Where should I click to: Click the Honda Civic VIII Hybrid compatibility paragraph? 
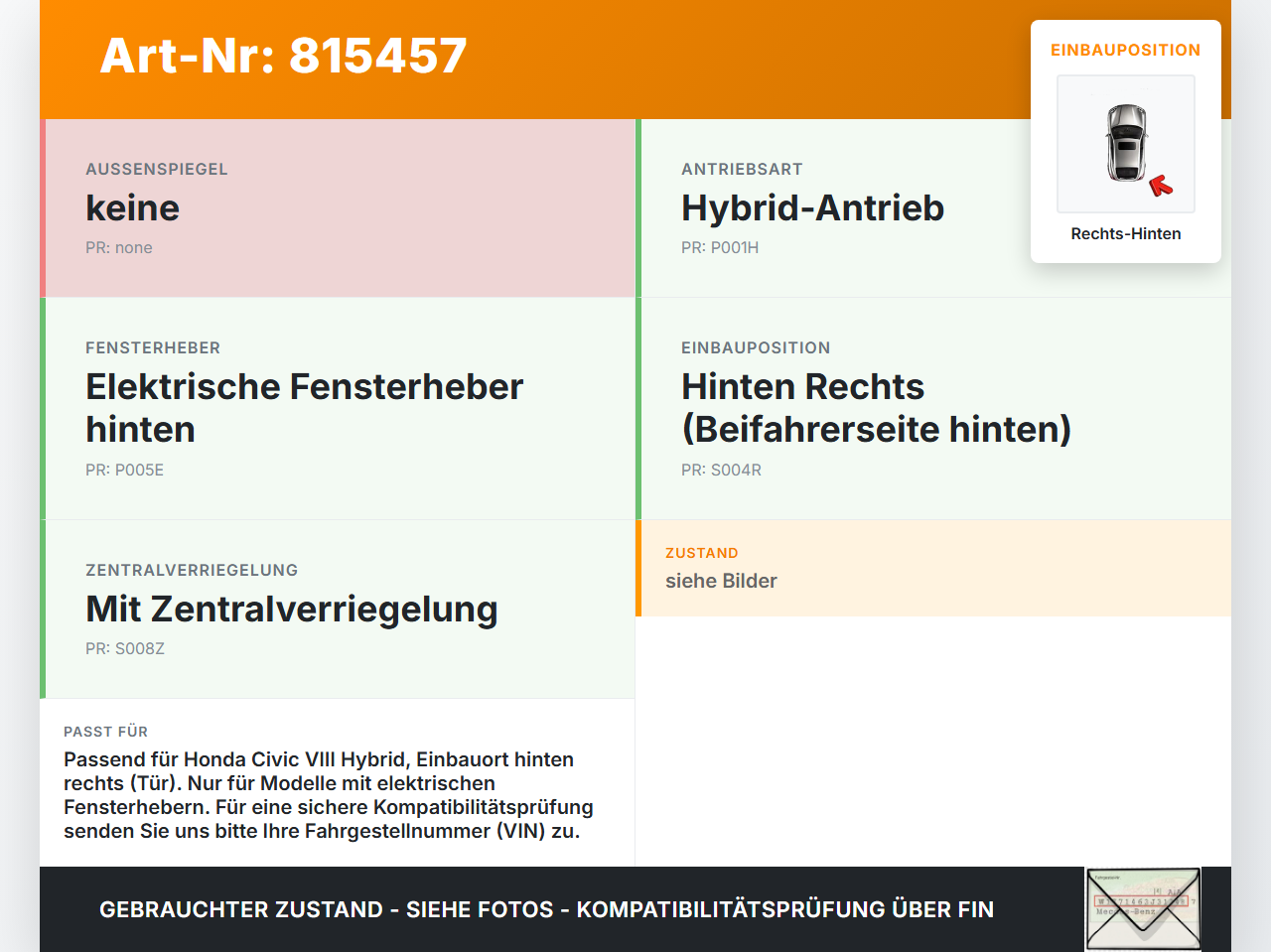pyautogui.click(x=329, y=795)
